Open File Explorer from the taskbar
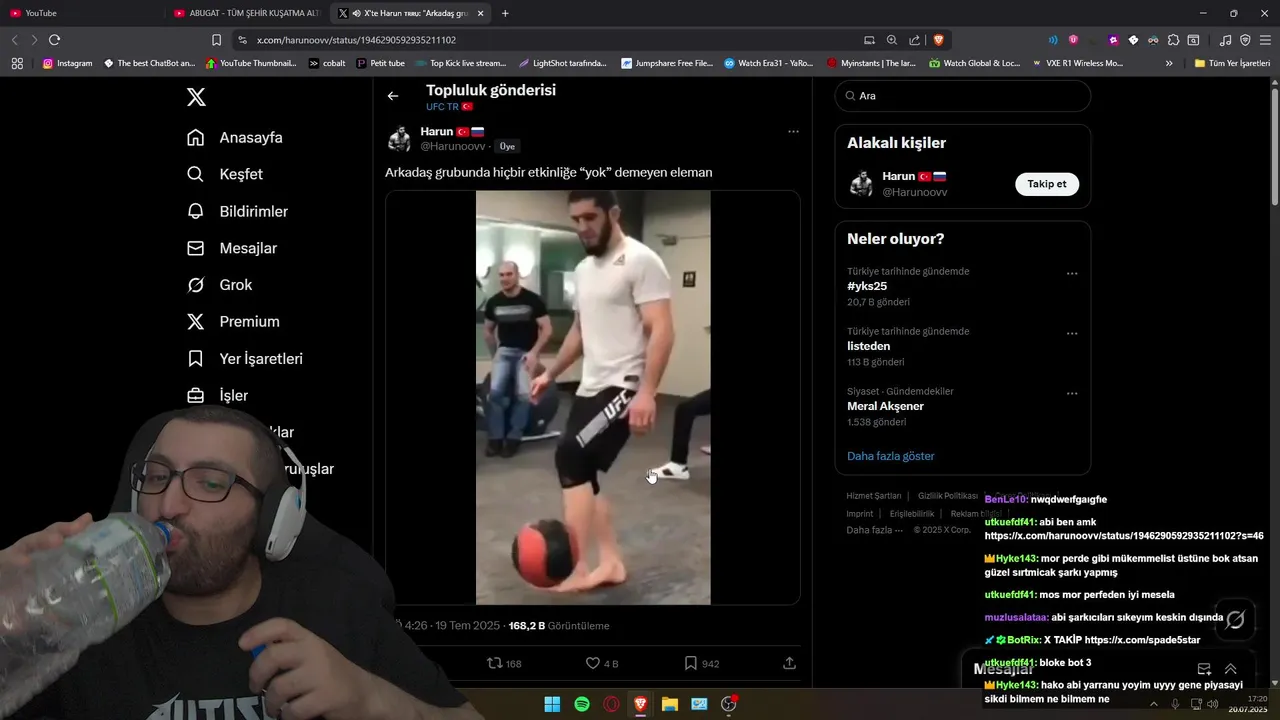1280x720 pixels. (x=670, y=704)
